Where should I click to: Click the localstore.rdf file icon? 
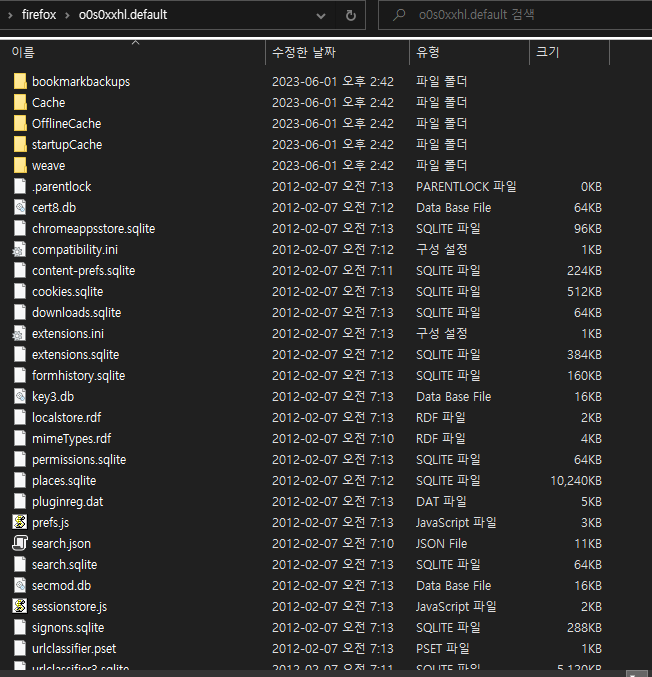[20, 418]
